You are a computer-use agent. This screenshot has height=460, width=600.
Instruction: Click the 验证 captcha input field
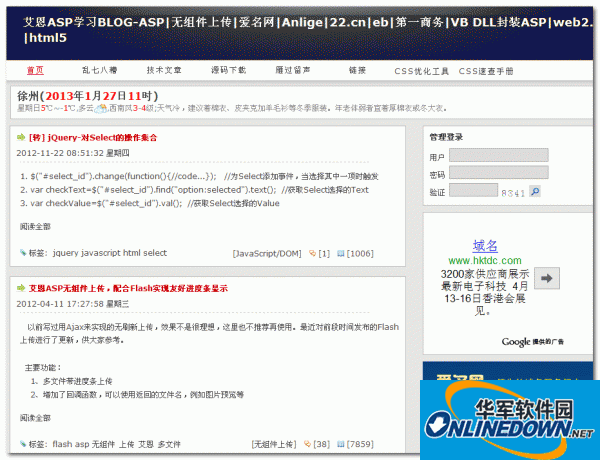(471, 191)
